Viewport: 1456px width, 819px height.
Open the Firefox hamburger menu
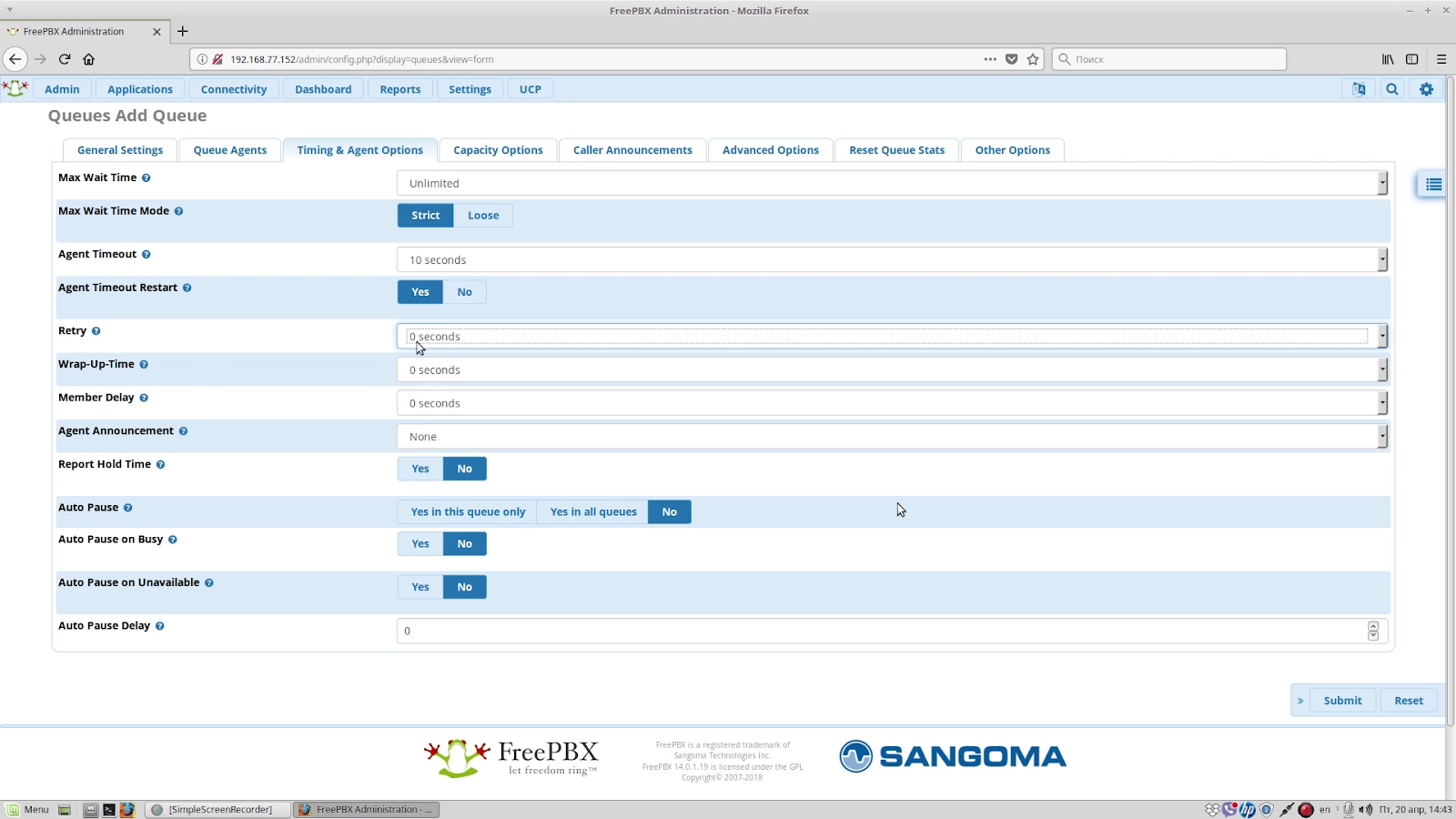pyautogui.click(x=1441, y=59)
